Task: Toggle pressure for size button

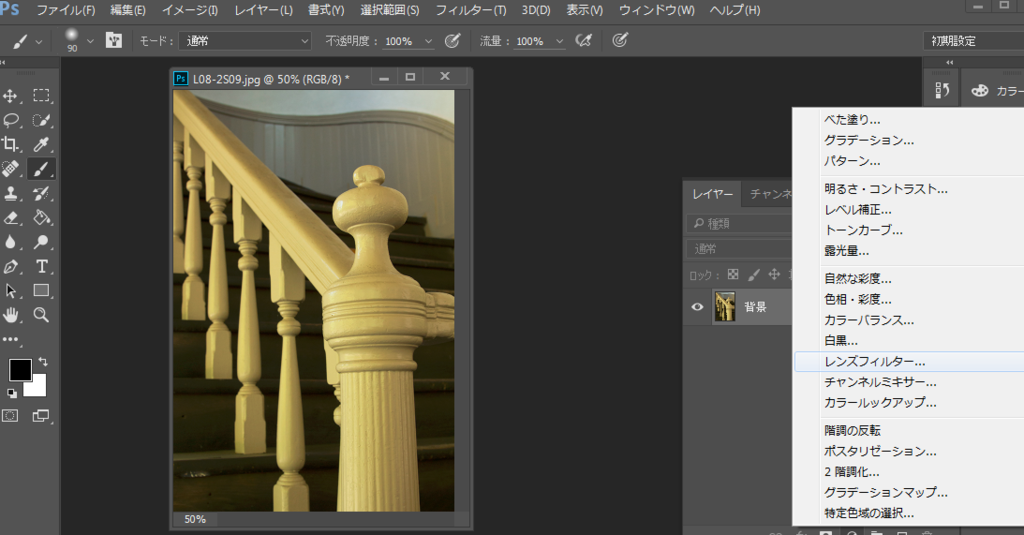Action: click(x=620, y=41)
